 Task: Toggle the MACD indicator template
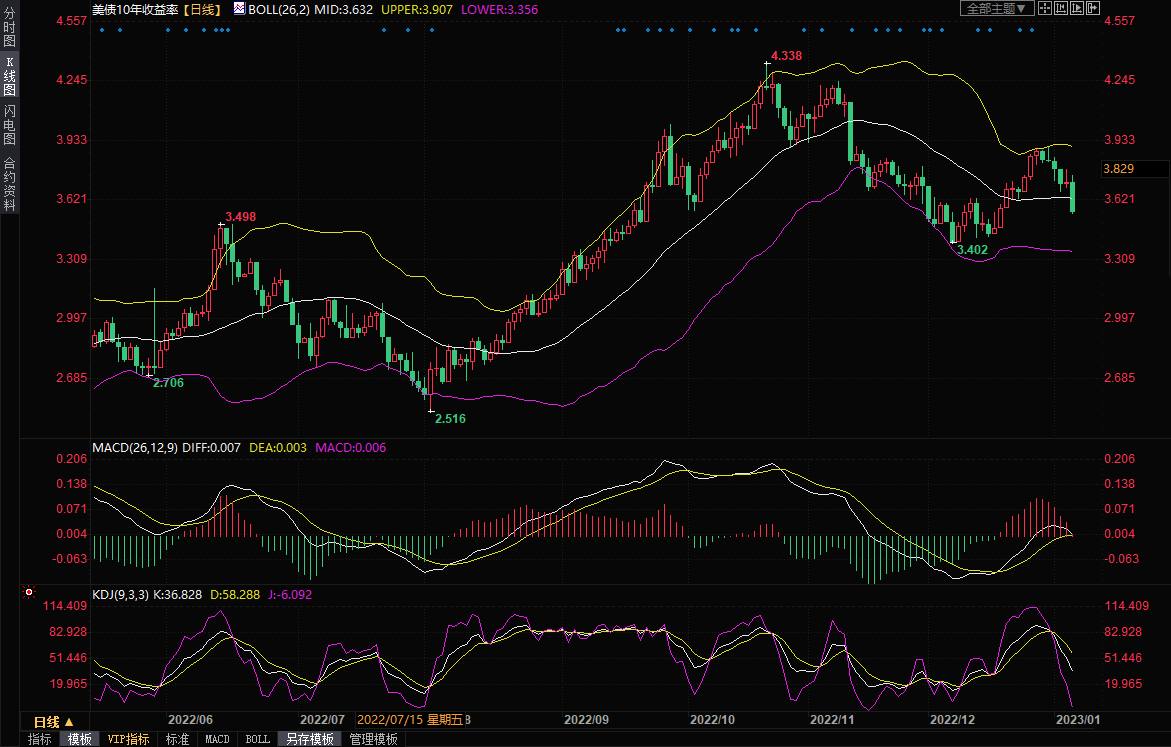click(x=217, y=739)
